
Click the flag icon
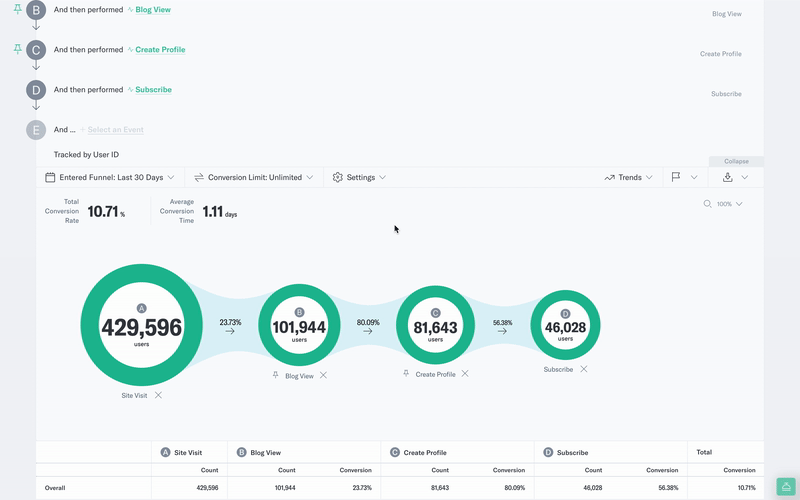(x=676, y=177)
